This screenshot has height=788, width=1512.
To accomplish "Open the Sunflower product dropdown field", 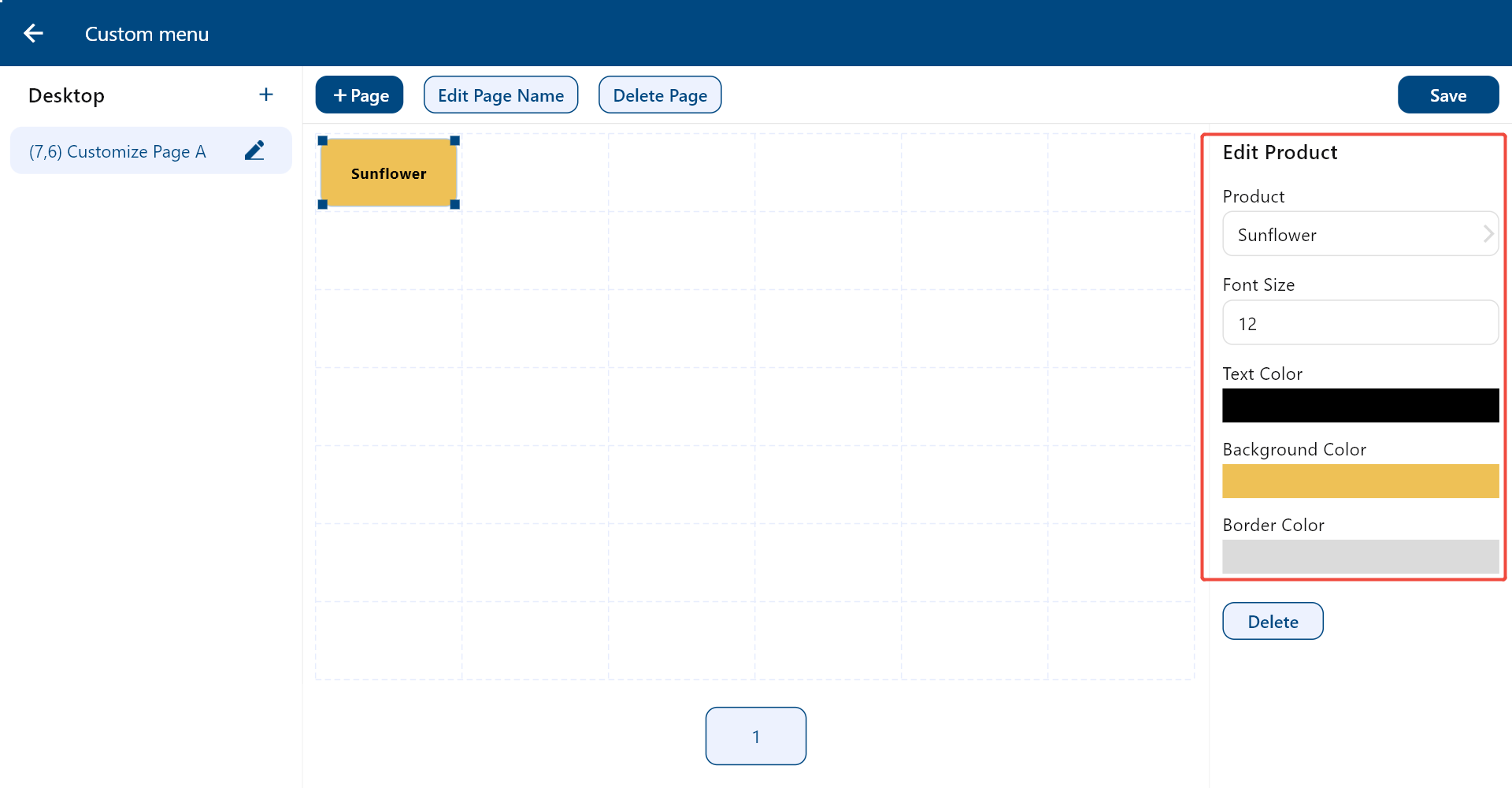I will [x=1360, y=234].
